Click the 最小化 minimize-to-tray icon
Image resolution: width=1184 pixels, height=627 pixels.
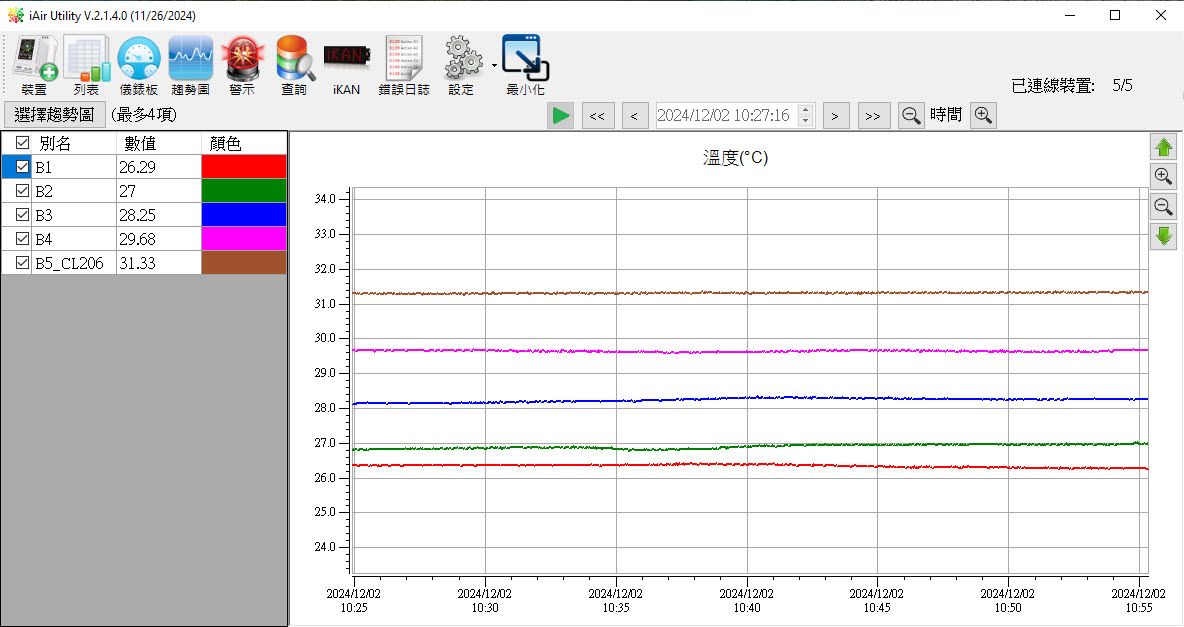click(526, 64)
